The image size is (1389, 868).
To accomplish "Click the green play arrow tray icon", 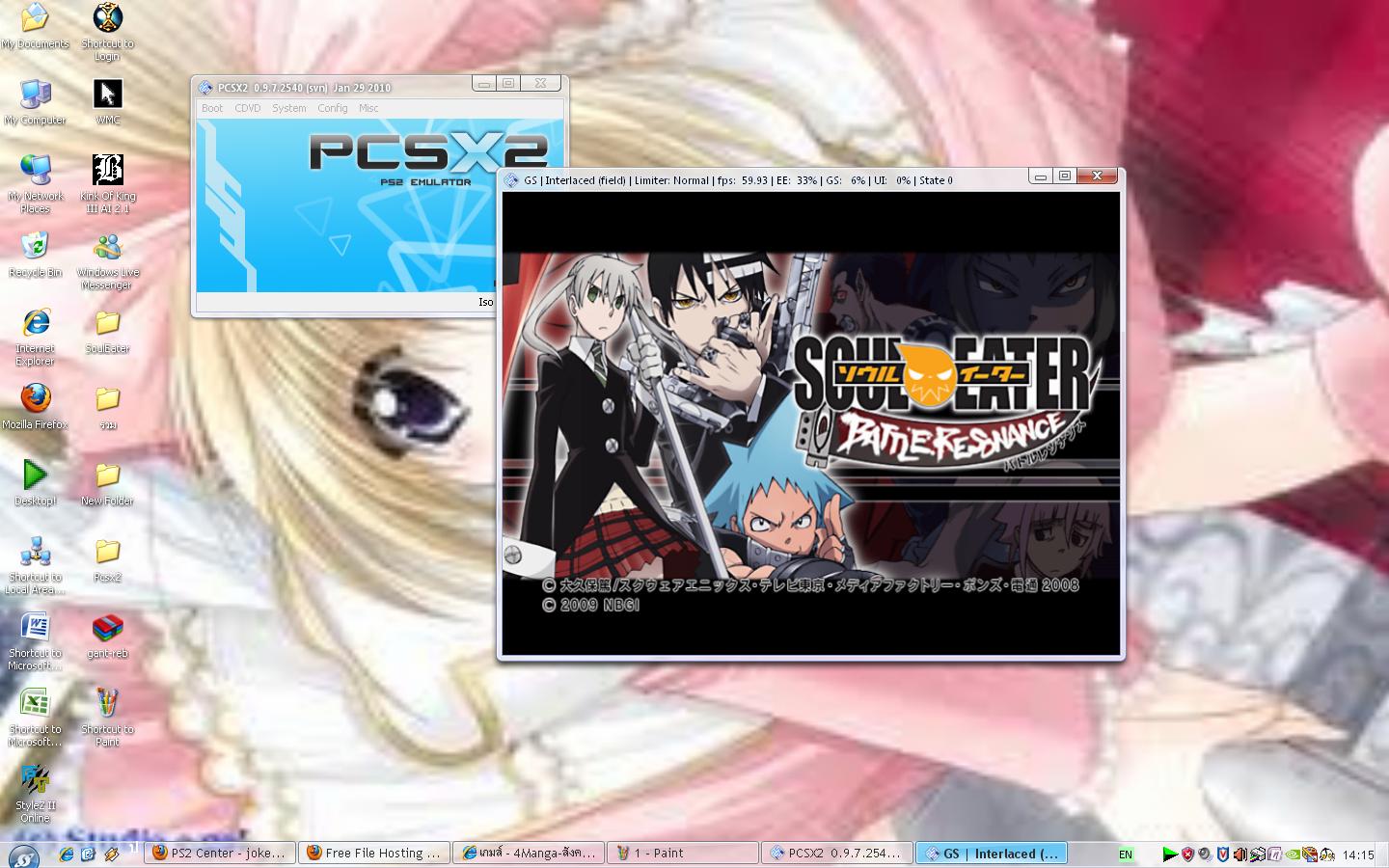I will [x=1169, y=854].
